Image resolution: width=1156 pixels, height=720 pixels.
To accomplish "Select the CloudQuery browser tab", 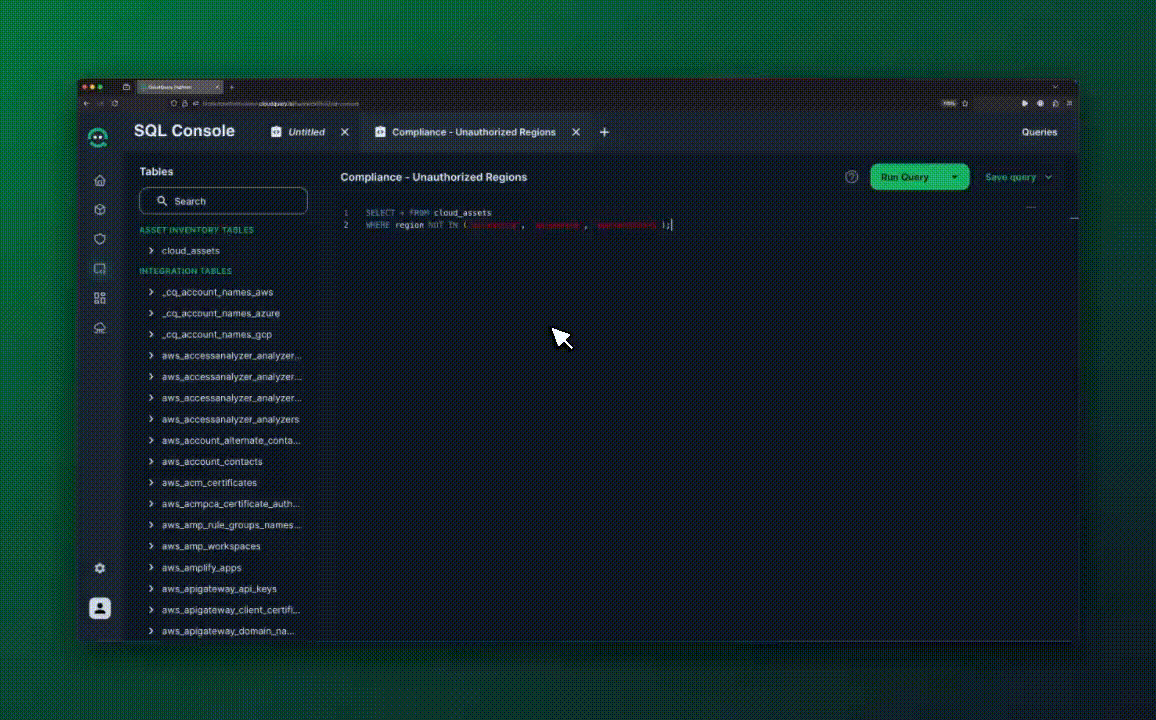I will 179,87.
